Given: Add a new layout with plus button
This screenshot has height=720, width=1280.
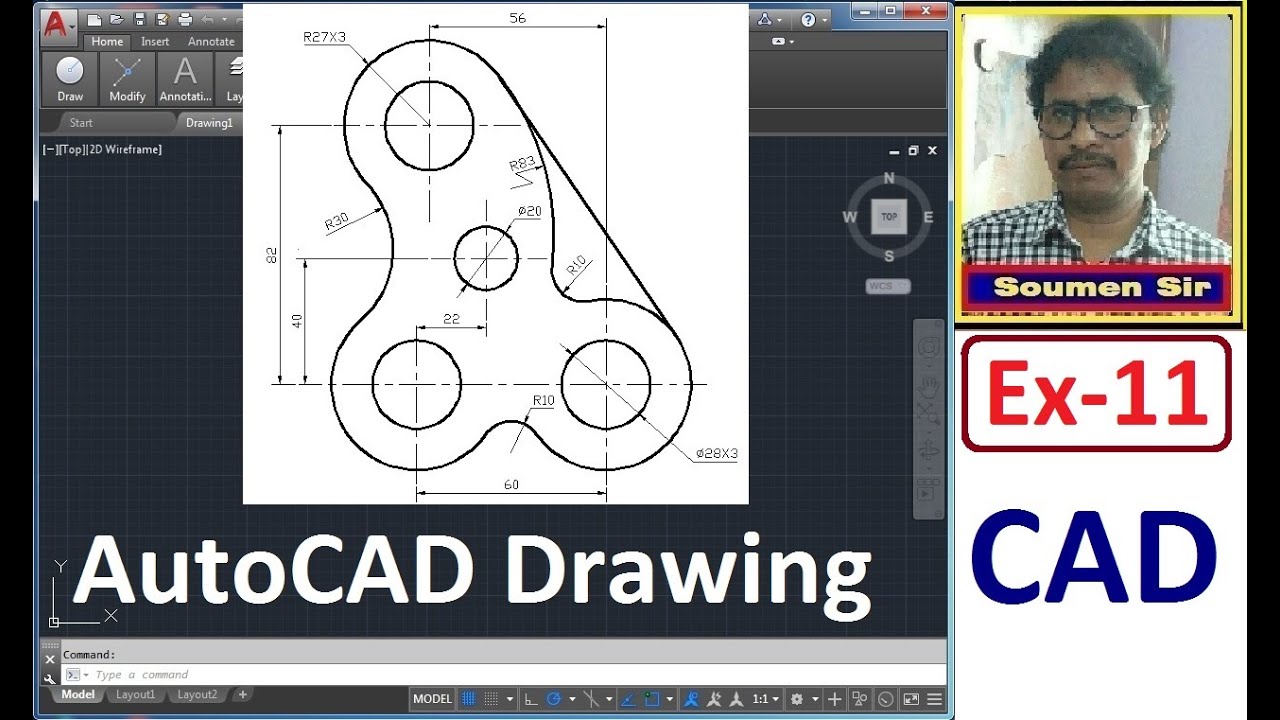Looking at the screenshot, I should (242, 695).
